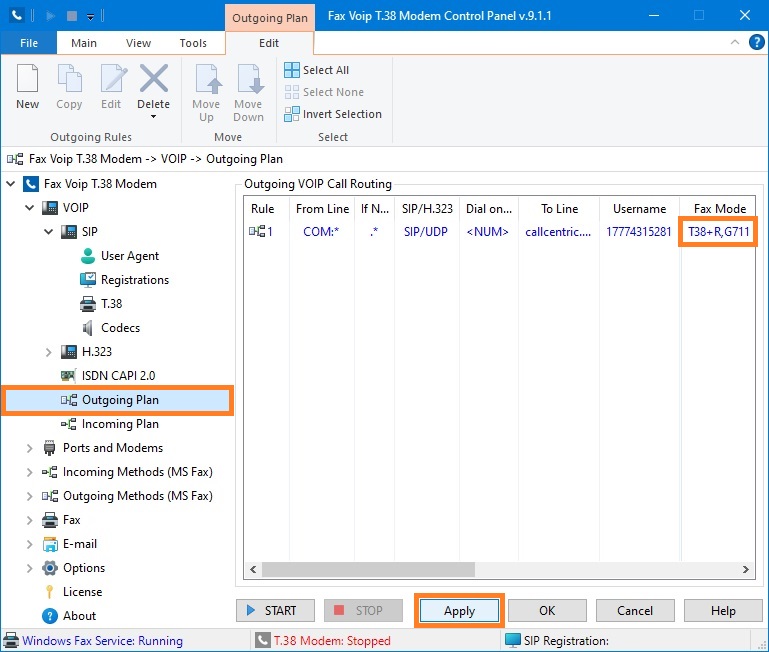Expand the Options tree node
The height and width of the screenshot is (652, 769).
point(30,568)
